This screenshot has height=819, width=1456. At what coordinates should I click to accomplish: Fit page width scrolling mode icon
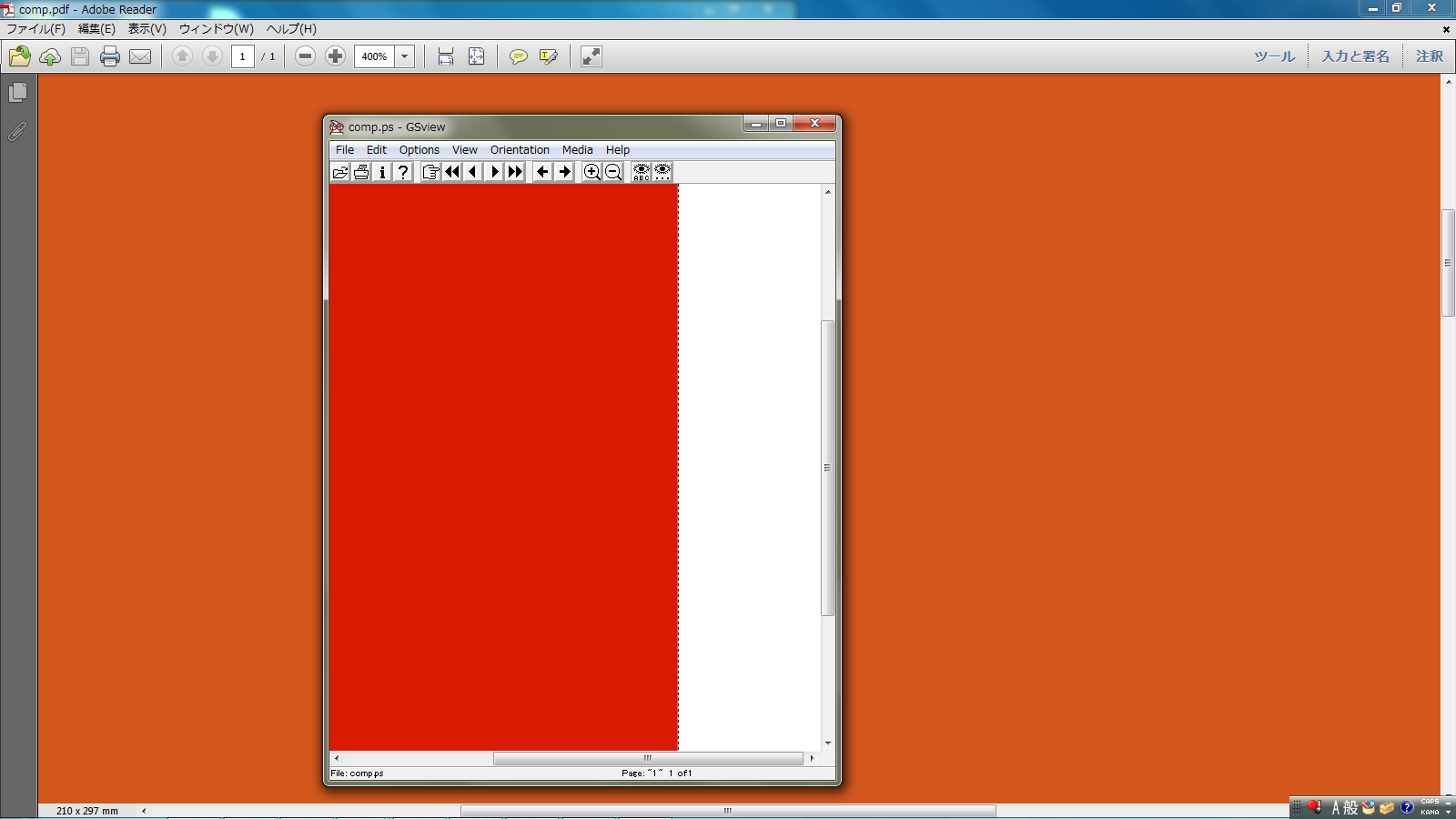[x=446, y=56]
